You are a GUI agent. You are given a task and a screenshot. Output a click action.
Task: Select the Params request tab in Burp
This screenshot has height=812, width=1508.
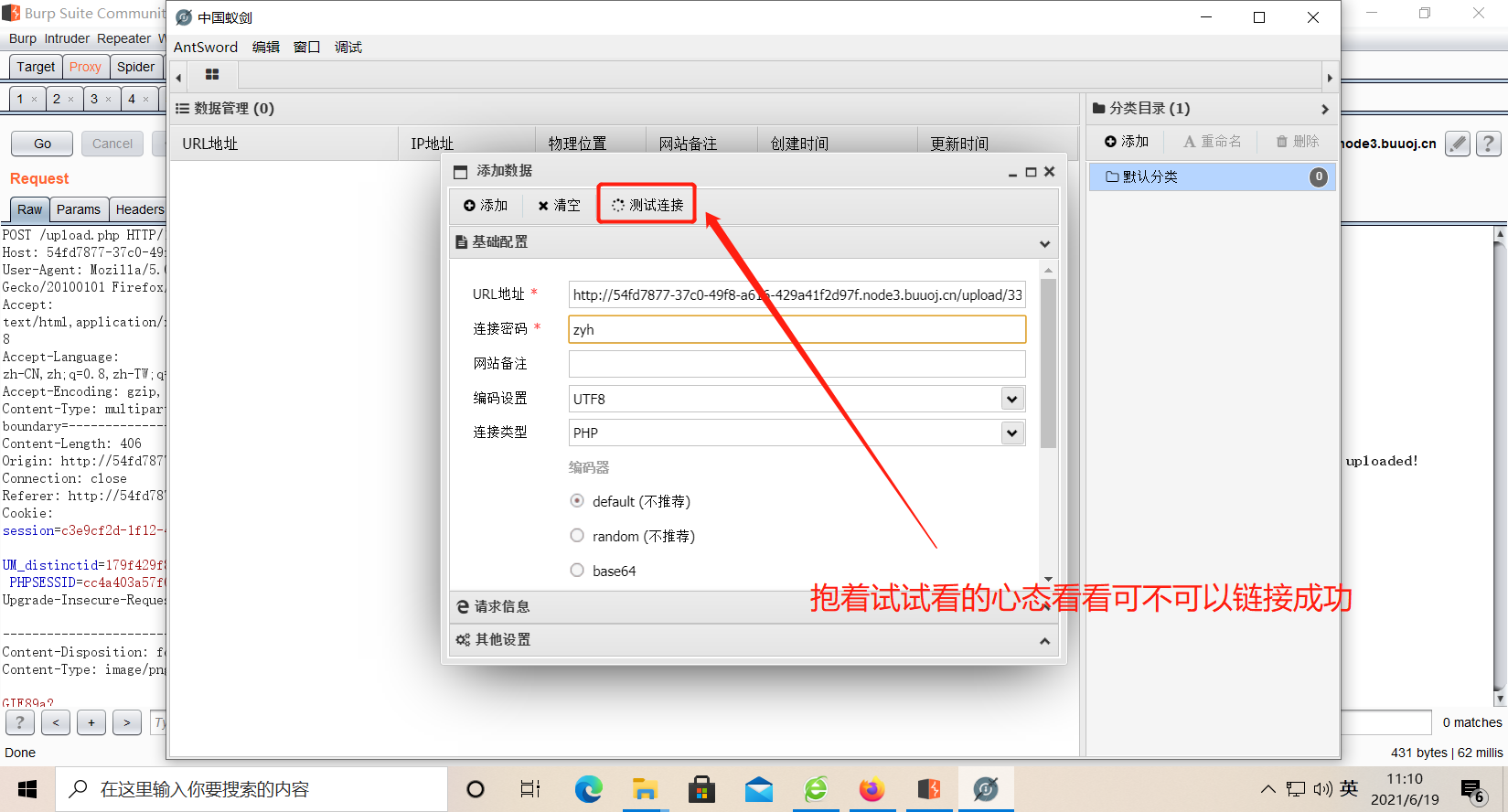click(79, 209)
